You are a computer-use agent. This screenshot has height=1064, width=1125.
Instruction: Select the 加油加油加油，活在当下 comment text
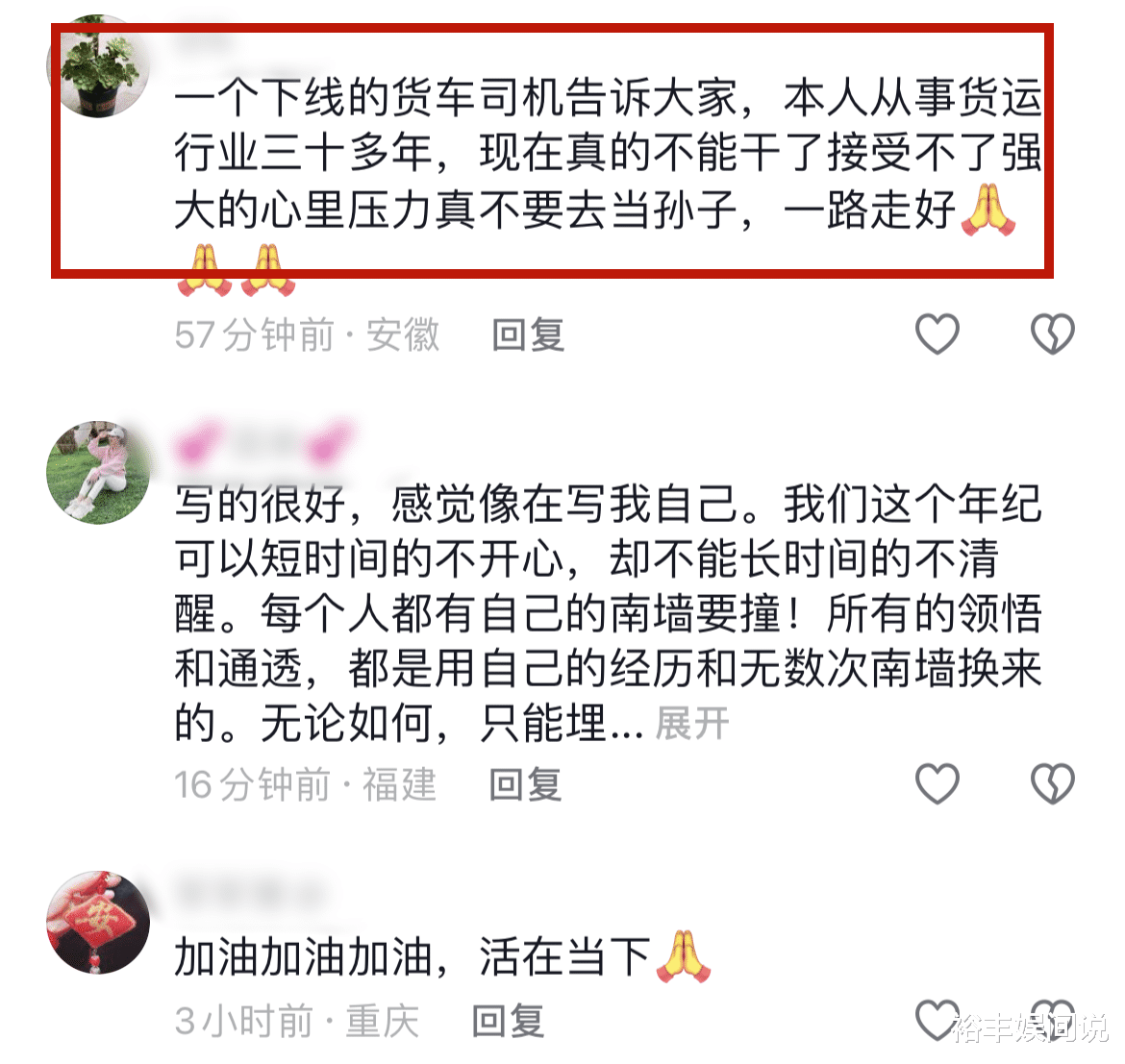click(442, 957)
